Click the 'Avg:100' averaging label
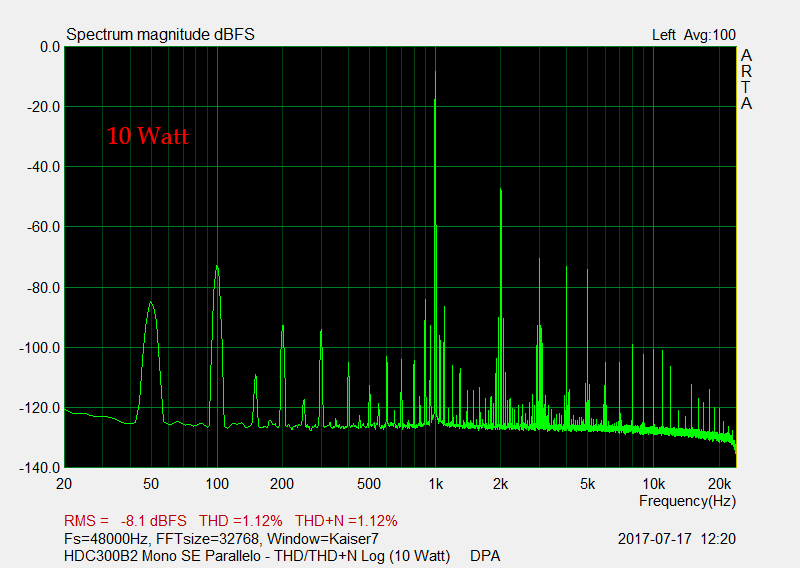This screenshot has width=800, height=568. click(x=710, y=35)
